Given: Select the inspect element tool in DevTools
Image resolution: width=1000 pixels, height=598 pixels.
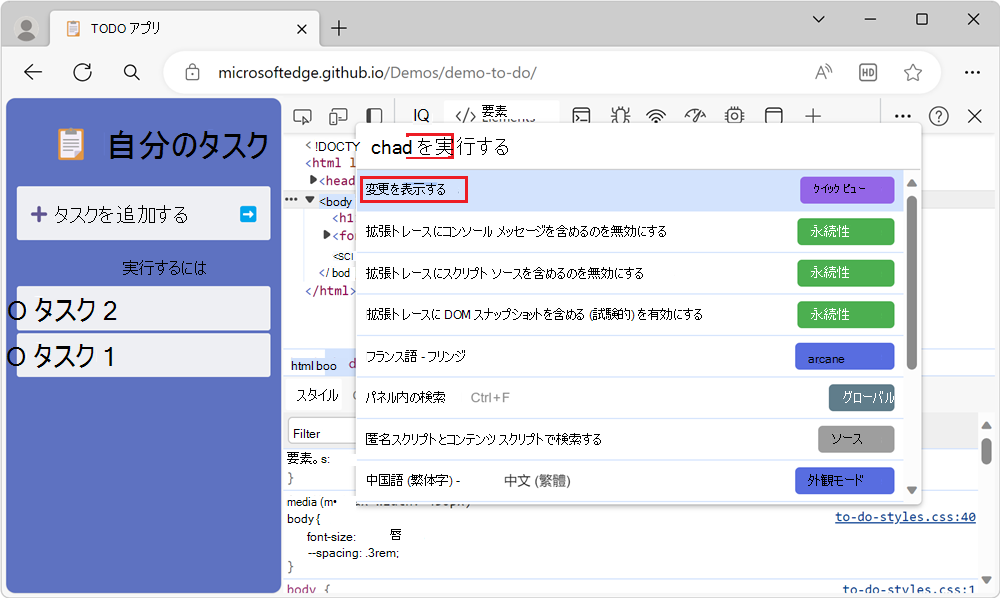Looking at the screenshot, I should point(302,116).
